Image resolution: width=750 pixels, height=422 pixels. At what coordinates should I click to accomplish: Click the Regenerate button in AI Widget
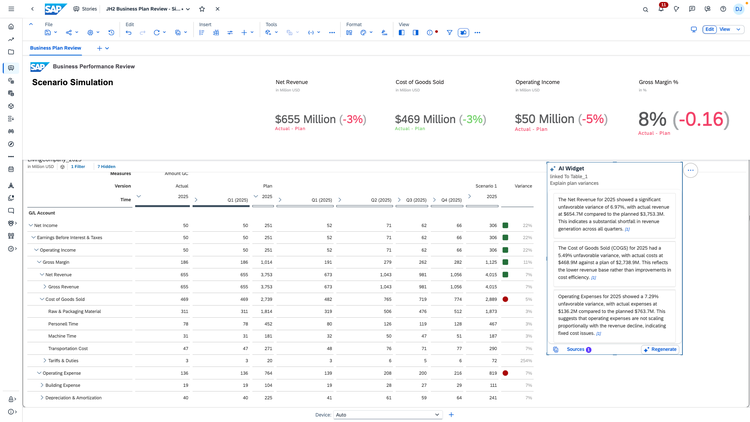coord(661,349)
